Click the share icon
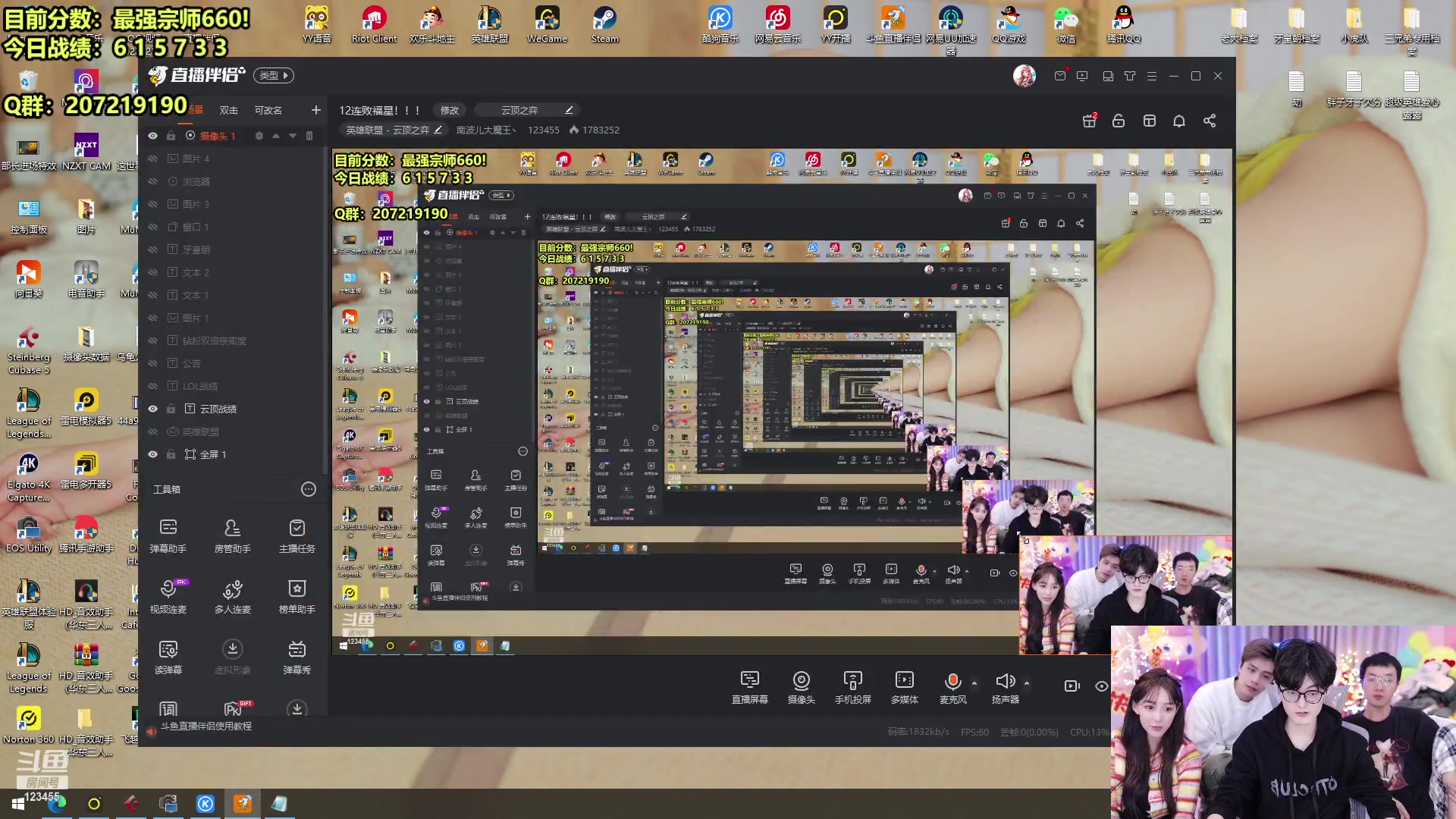Image resolution: width=1456 pixels, height=819 pixels. 1210,121
